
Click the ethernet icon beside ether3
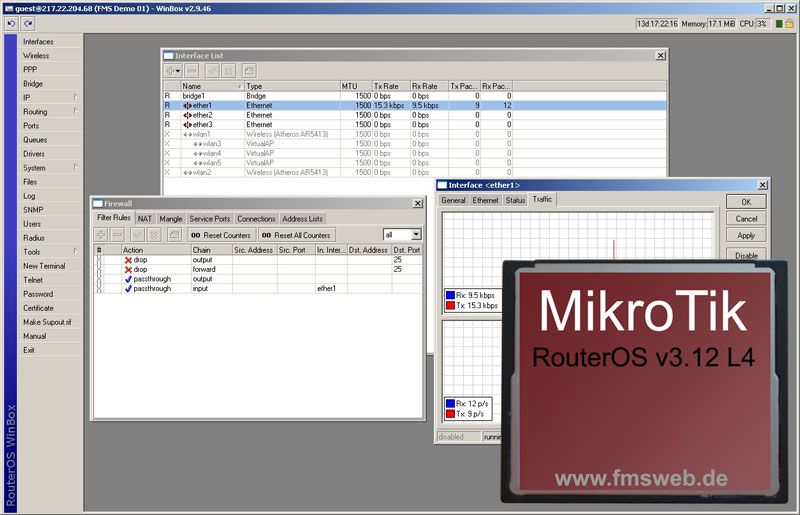point(187,125)
